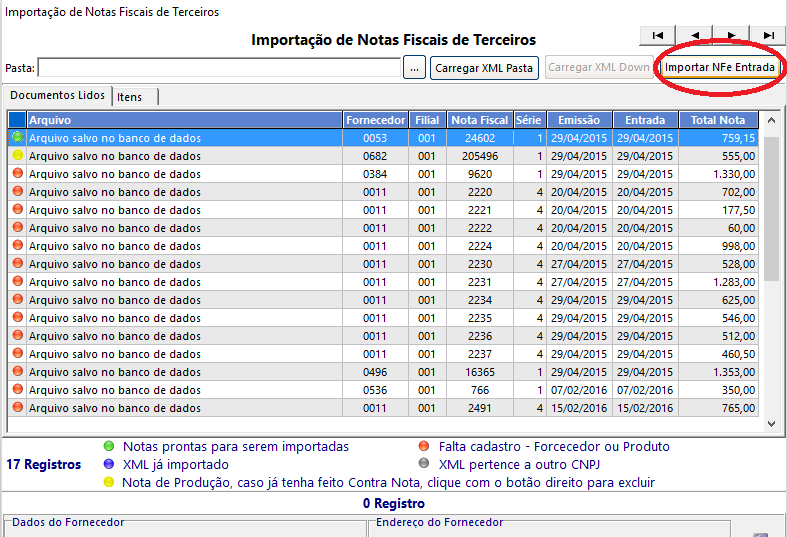Click the red status dot of note 2236
The image size is (787, 537).
tap(18, 335)
